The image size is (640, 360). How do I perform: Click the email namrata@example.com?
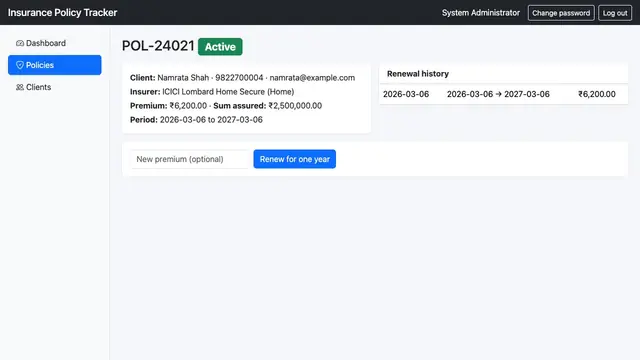[x=312, y=78]
